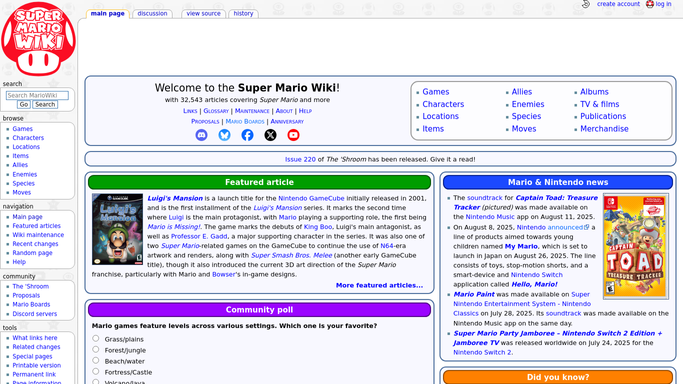Viewport: 683px width, 384px height.
Task: Open the Luigi's Mansion cover thumbnail
Action: [117, 229]
